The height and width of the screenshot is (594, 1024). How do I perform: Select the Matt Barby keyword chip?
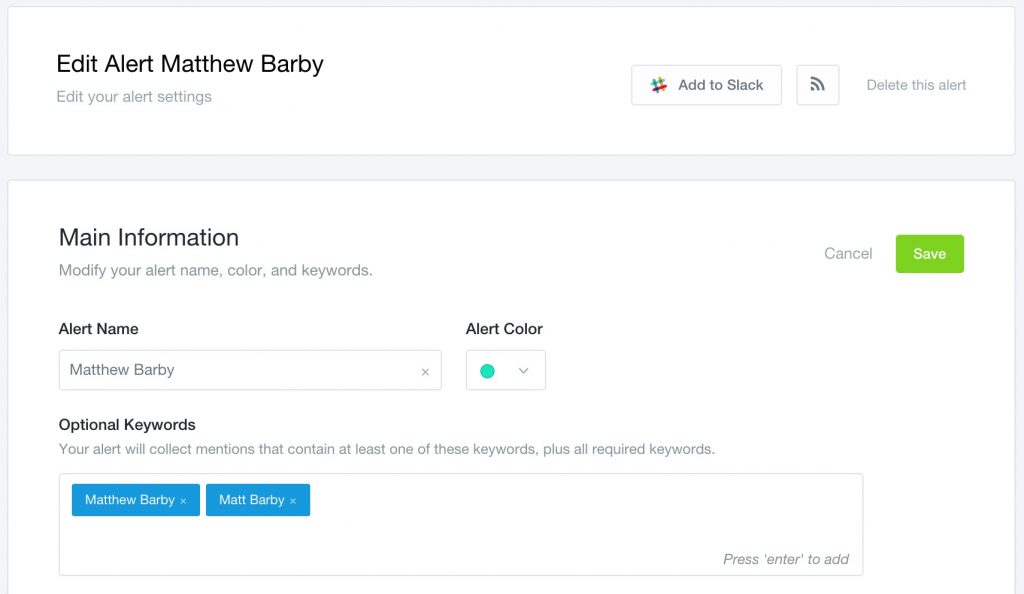[251, 500]
